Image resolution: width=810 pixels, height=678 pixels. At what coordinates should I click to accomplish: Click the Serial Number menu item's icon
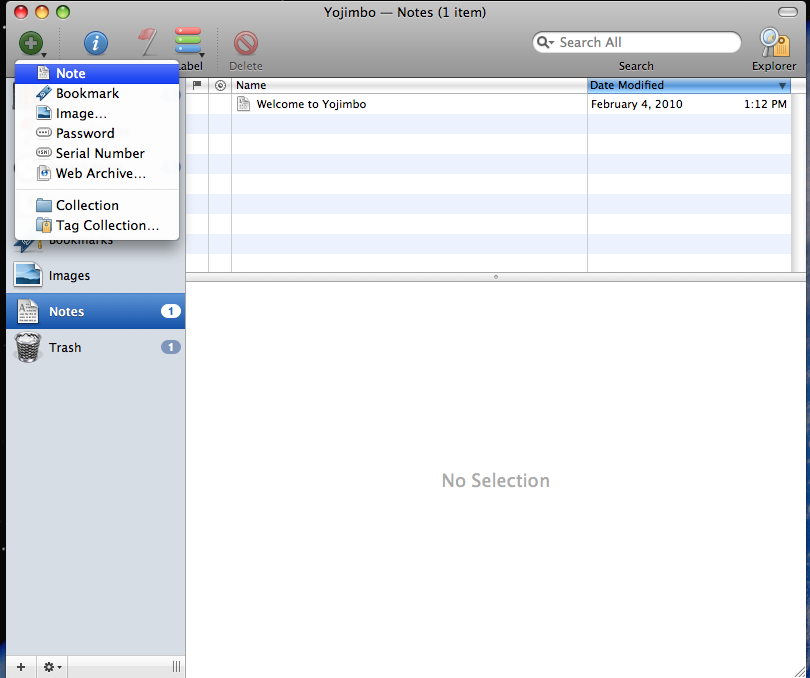point(44,153)
